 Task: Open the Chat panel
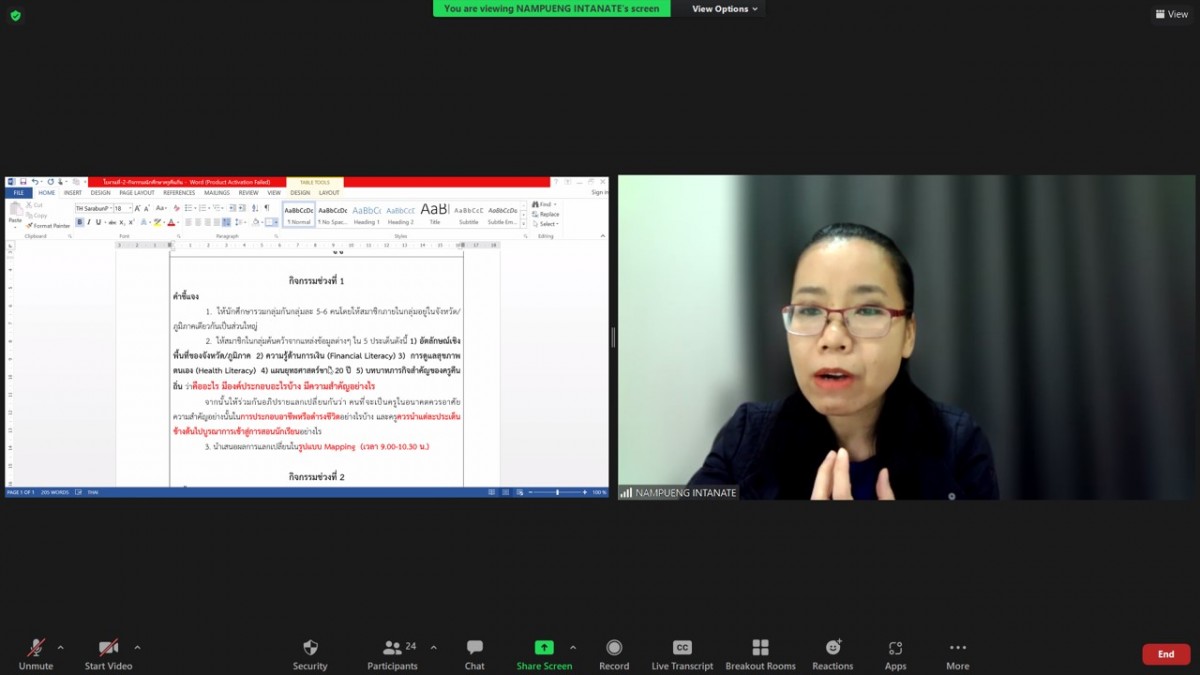474,654
